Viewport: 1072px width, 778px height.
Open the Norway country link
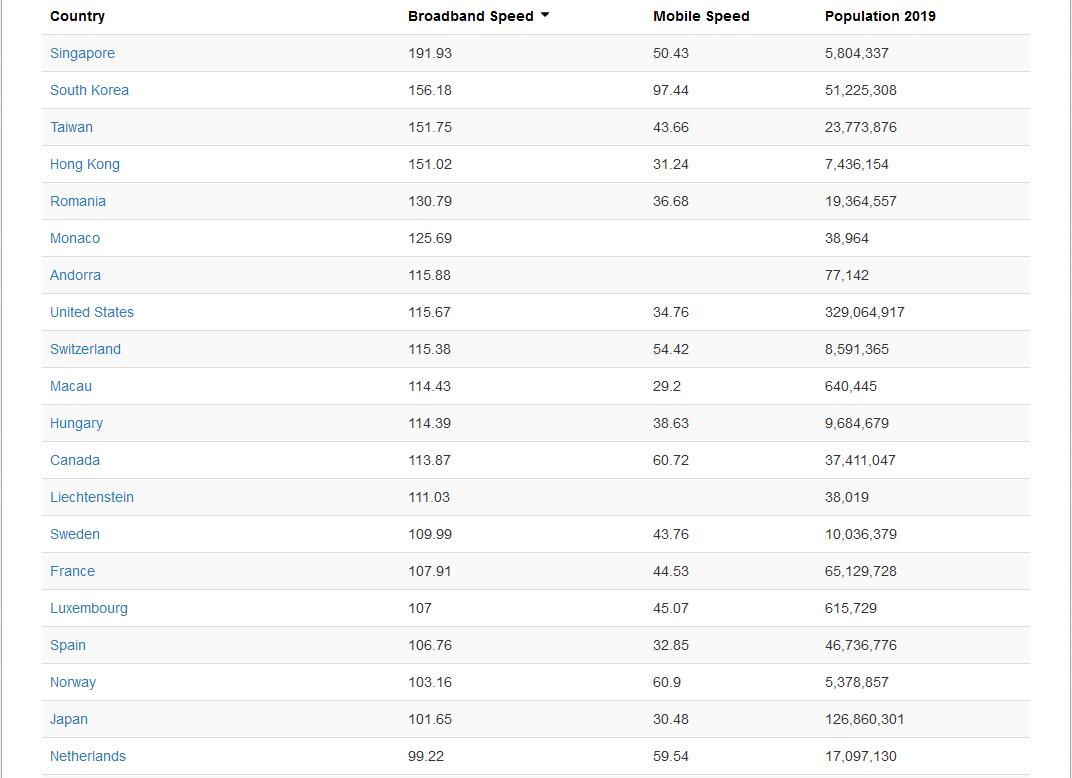coord(73,682)
